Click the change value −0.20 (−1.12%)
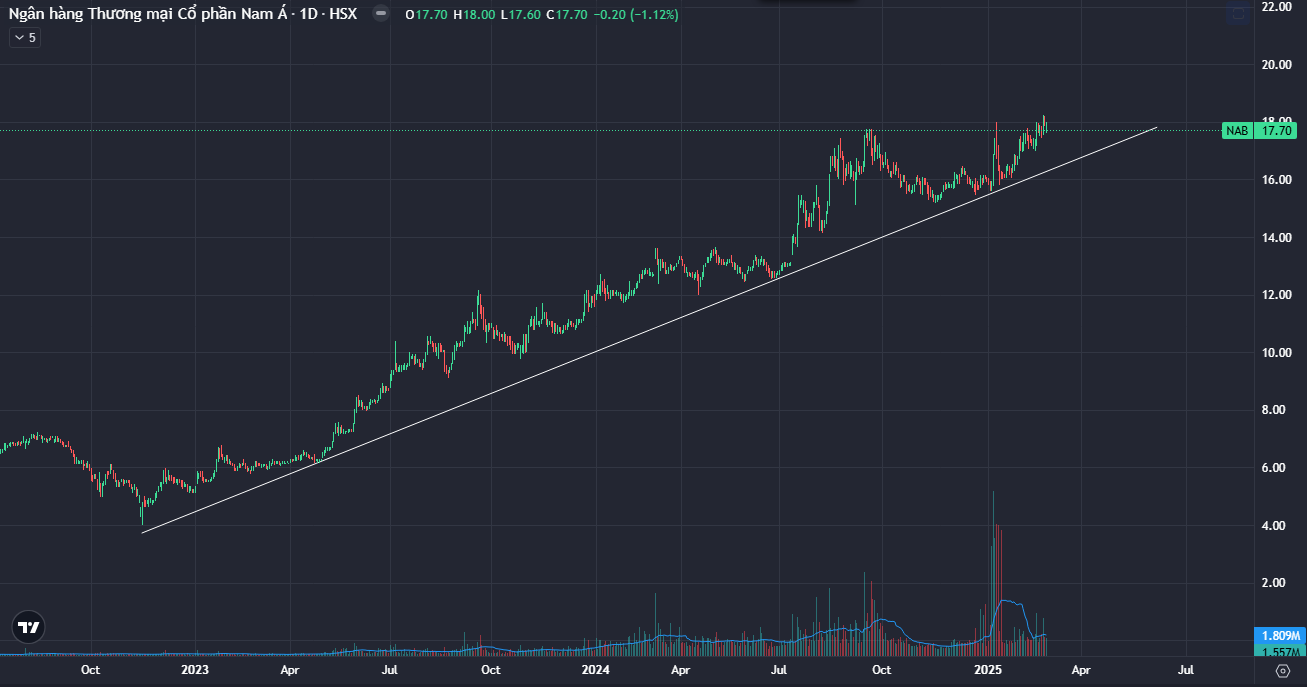This screenshot has height=687, width=1307. [635, 15]
